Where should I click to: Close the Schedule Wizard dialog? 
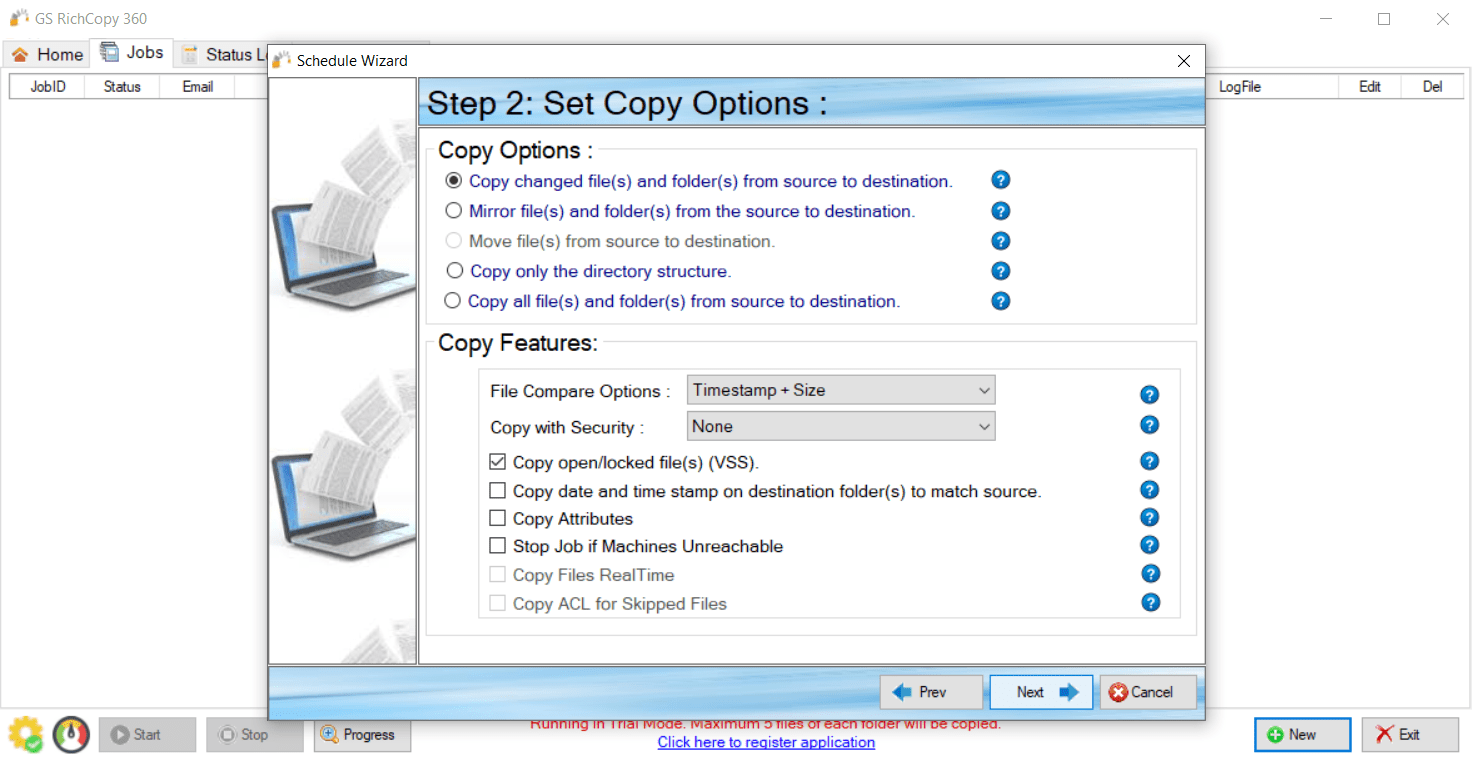point(1184,61)
